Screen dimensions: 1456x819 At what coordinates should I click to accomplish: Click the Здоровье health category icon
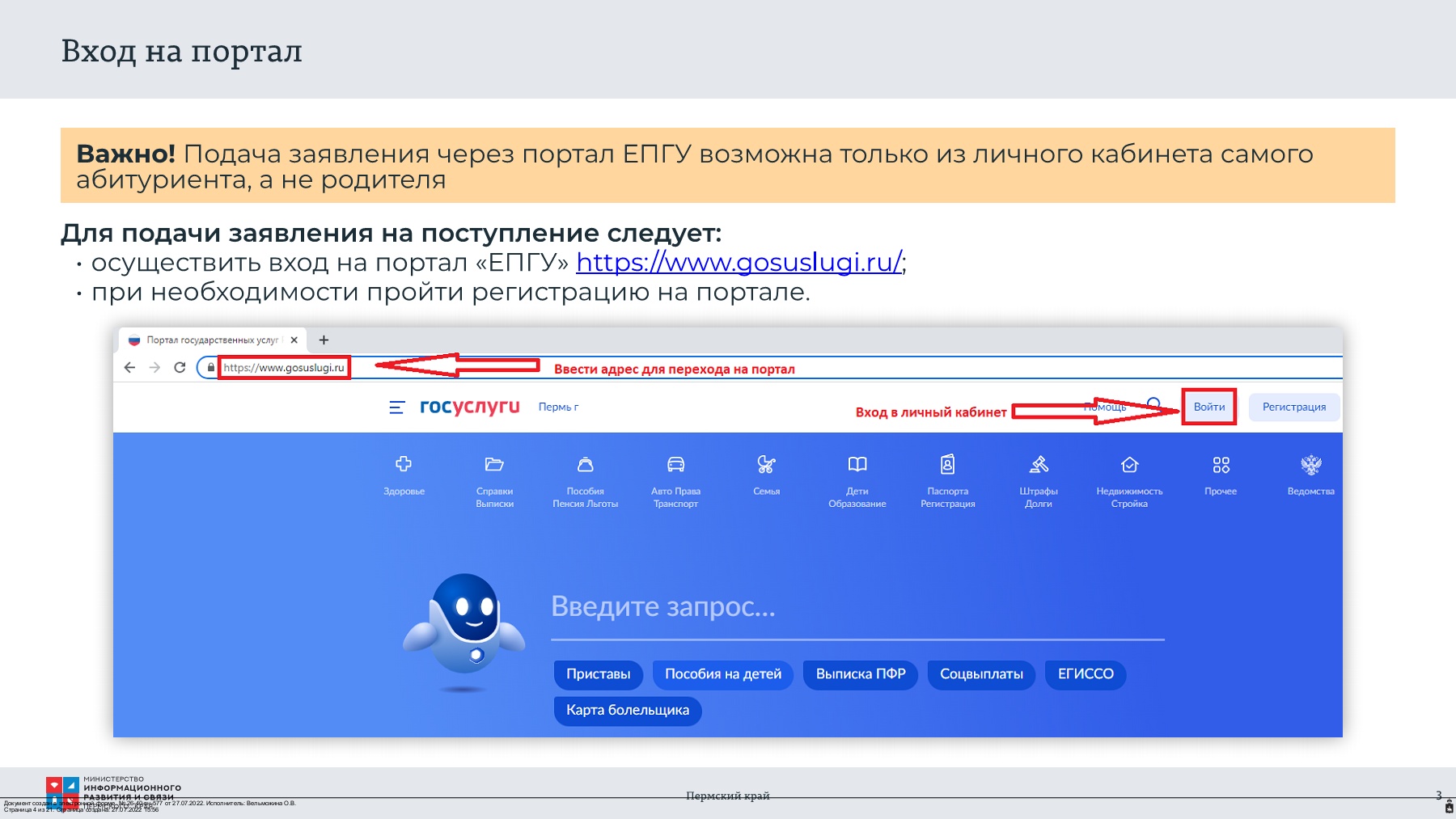tap(404, 464)
